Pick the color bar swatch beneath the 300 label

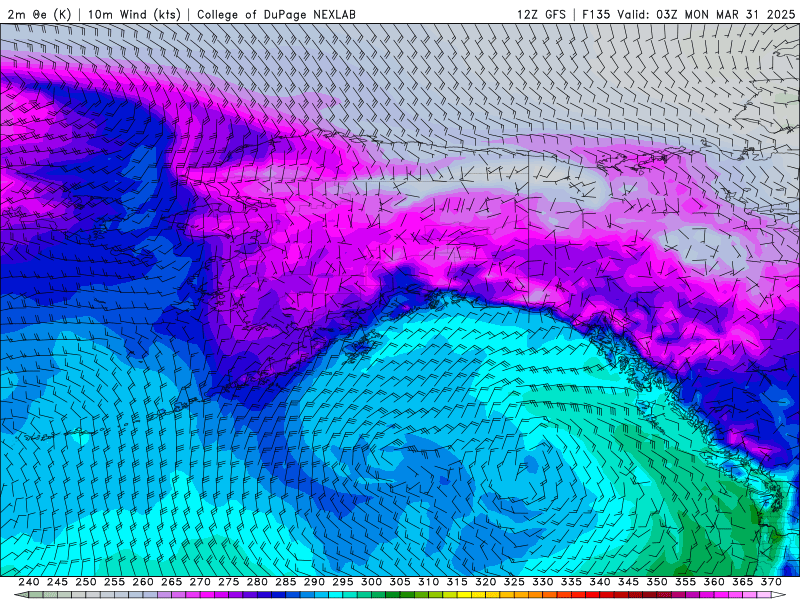coord(379,595)
